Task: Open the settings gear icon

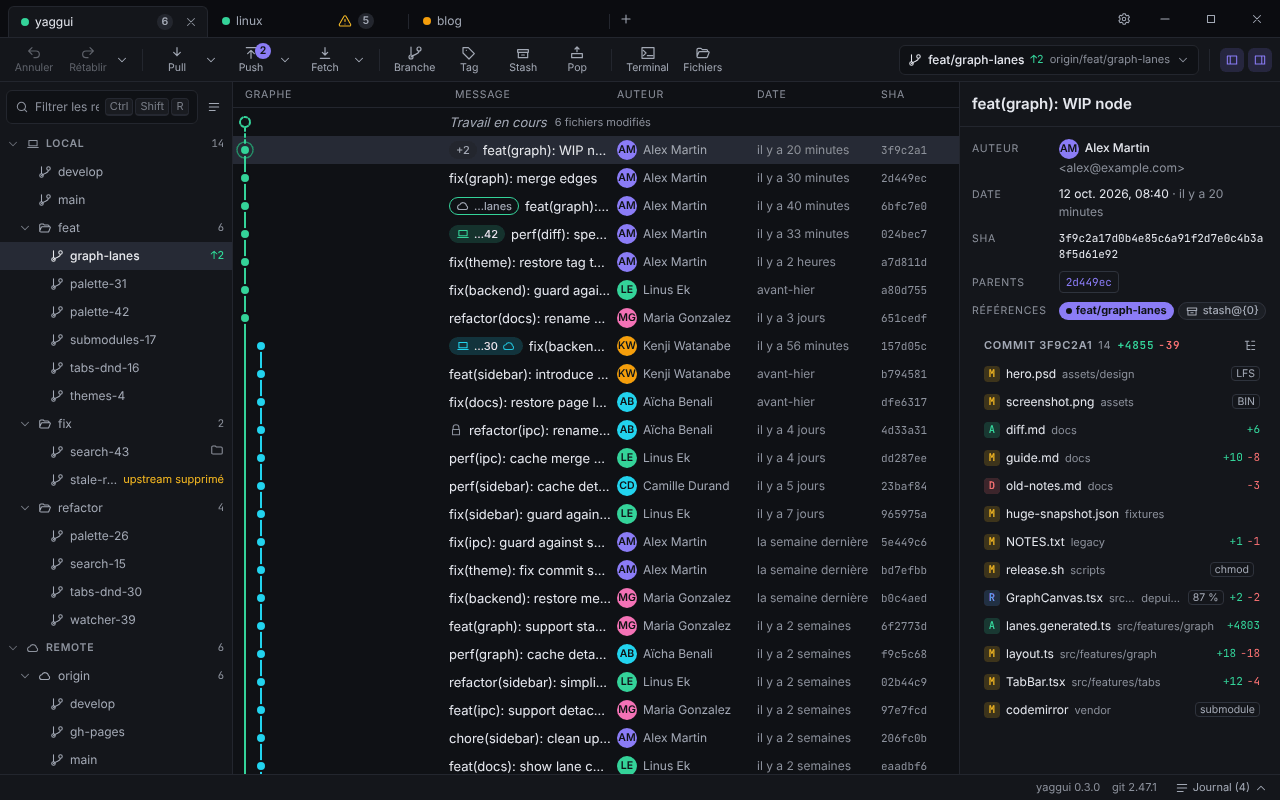Action: pyautogui.click(x=1124, y=19)
